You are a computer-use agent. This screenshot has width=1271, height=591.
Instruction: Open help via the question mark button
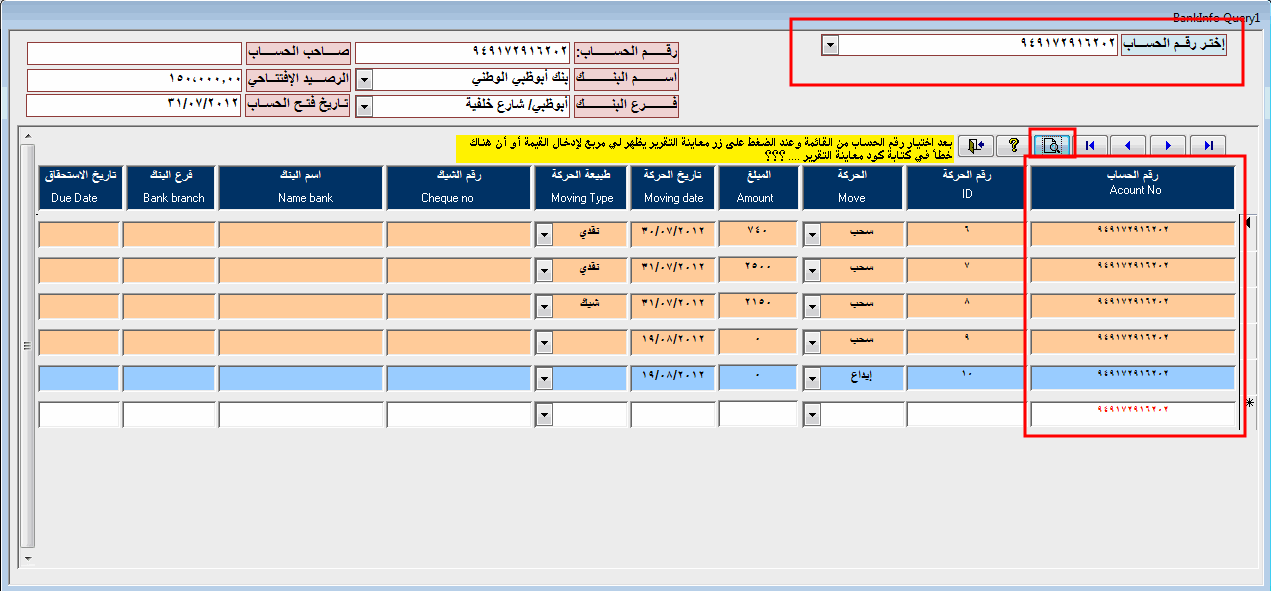tap(1012, 146)
